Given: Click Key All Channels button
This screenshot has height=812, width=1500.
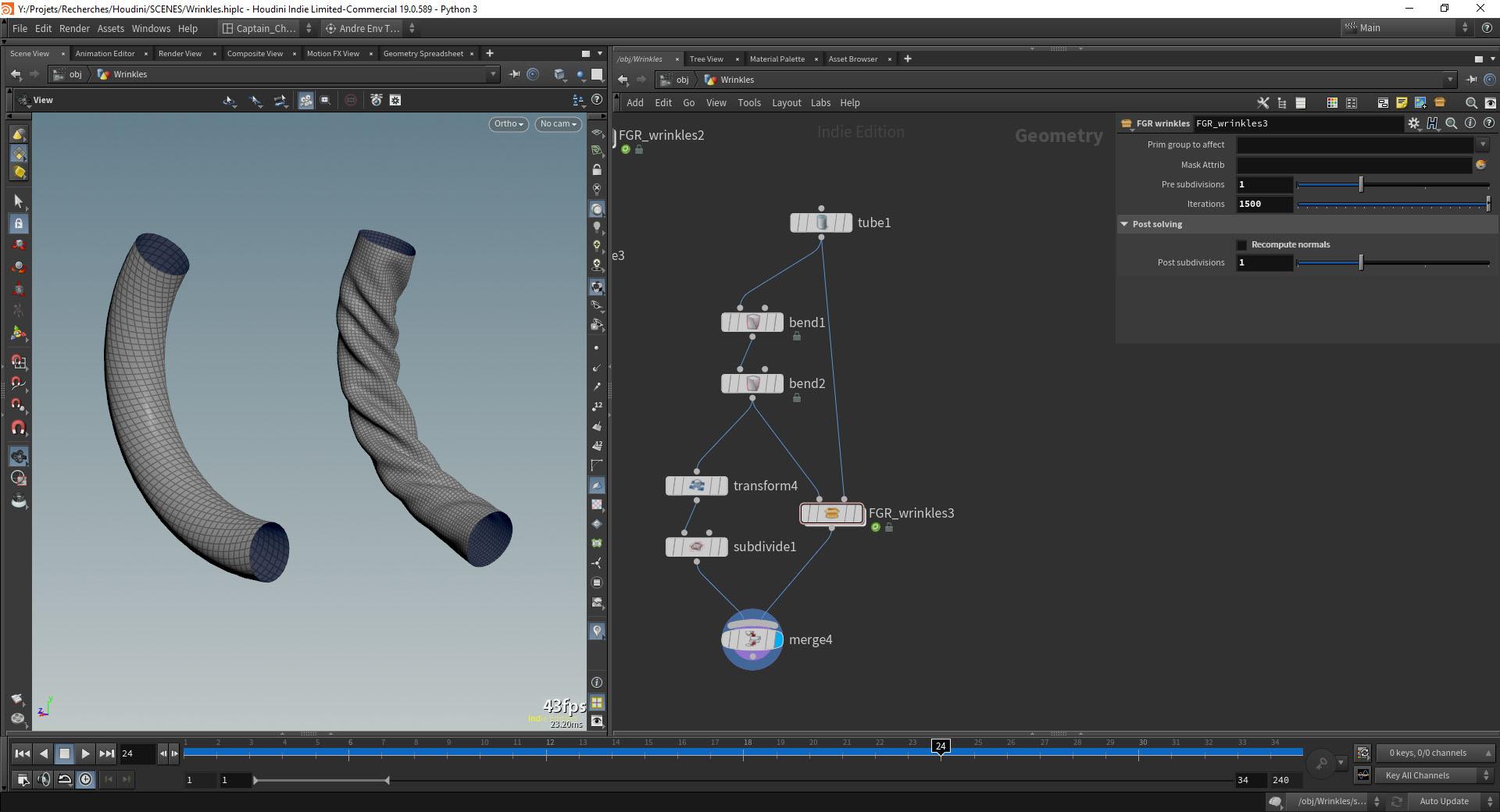Looking at the screenshot, I should (x=1417, y=775).
